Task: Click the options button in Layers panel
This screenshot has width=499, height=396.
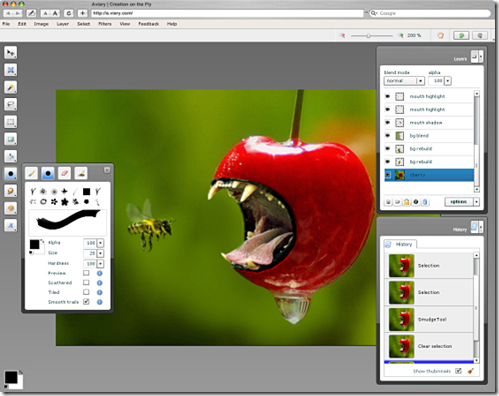Action: (x=459, y=202)
